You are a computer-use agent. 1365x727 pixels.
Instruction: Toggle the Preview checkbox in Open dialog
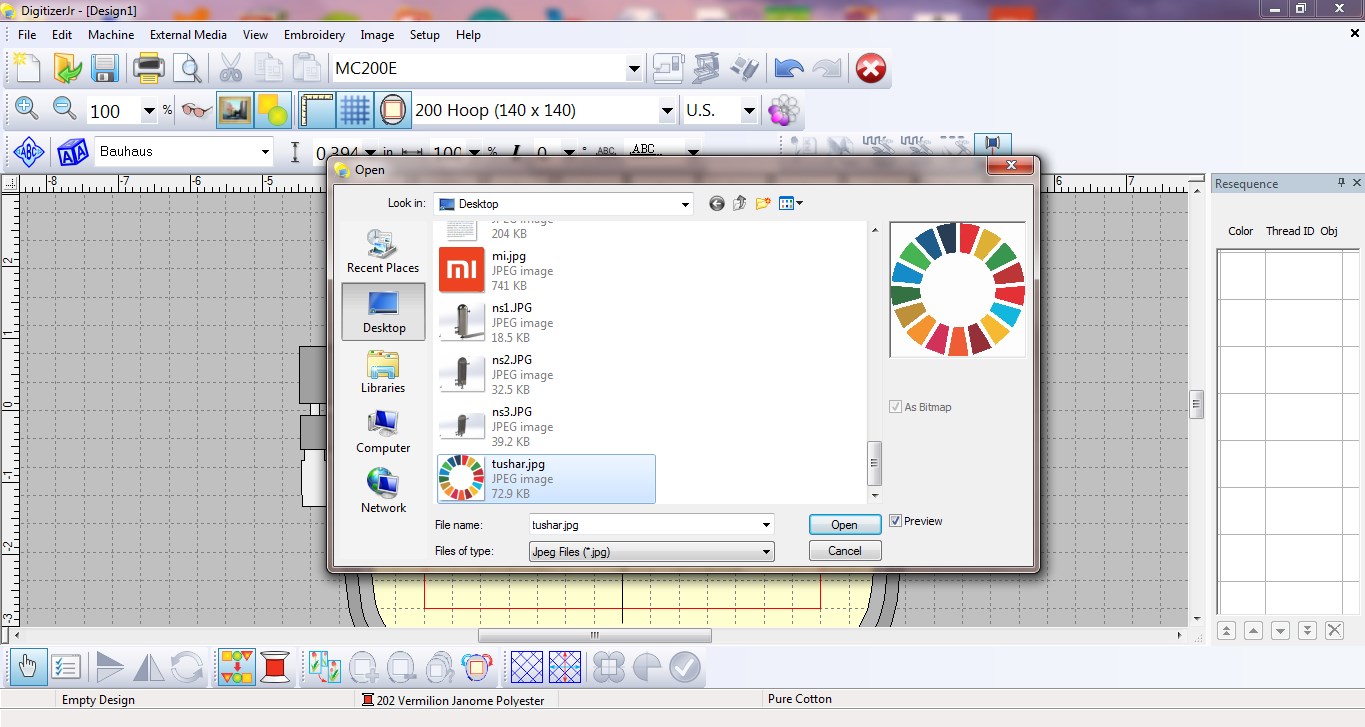(x=896, y=521)
